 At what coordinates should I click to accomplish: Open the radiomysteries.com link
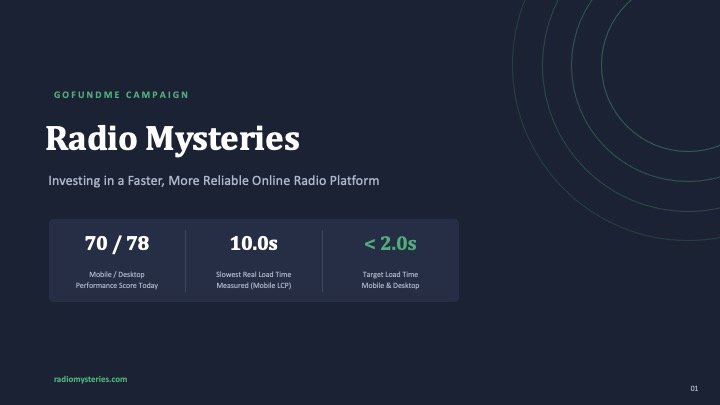pyautogui.click(x=90, y=379)
